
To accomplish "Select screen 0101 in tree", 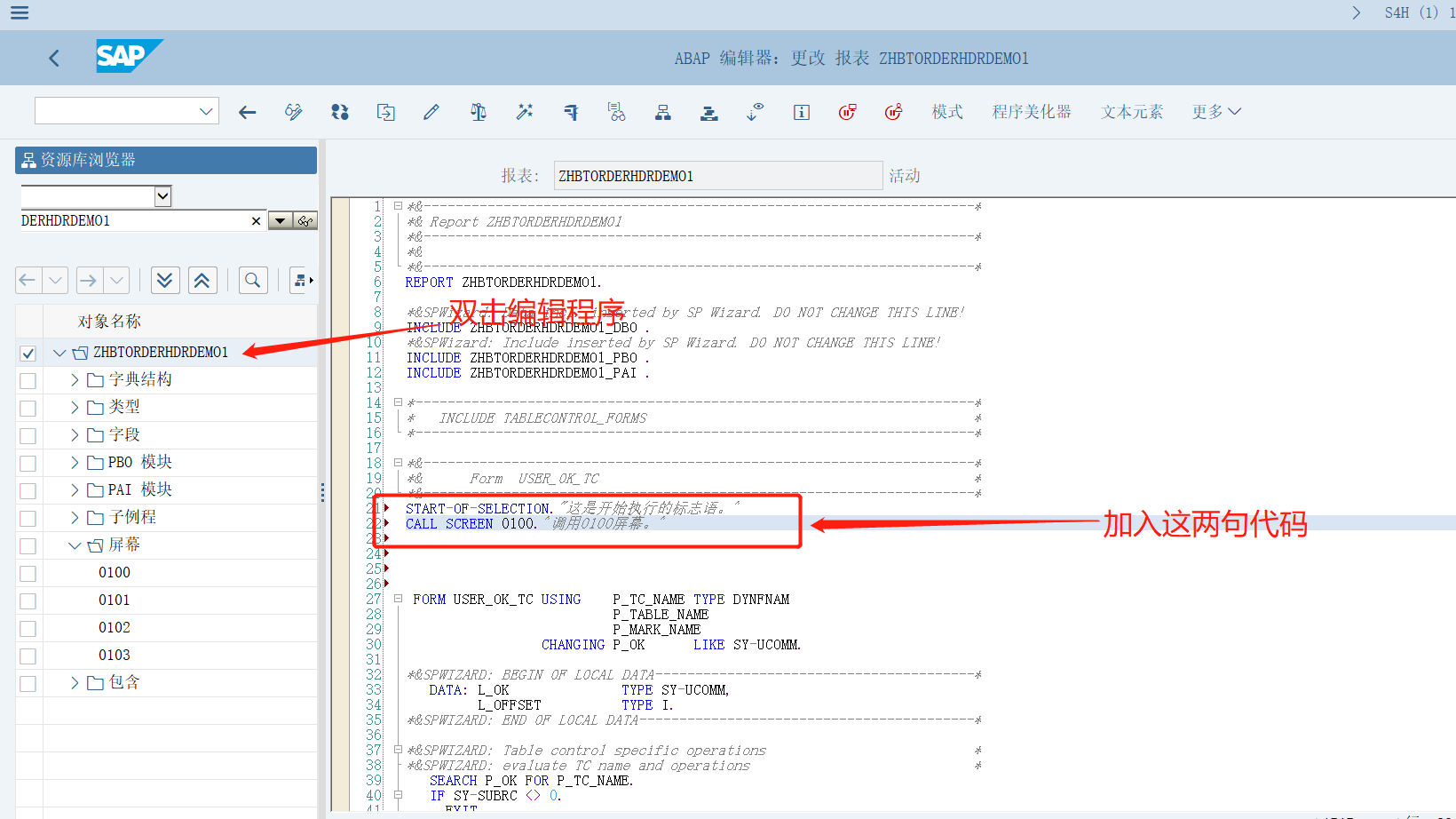I will point(115,600).
